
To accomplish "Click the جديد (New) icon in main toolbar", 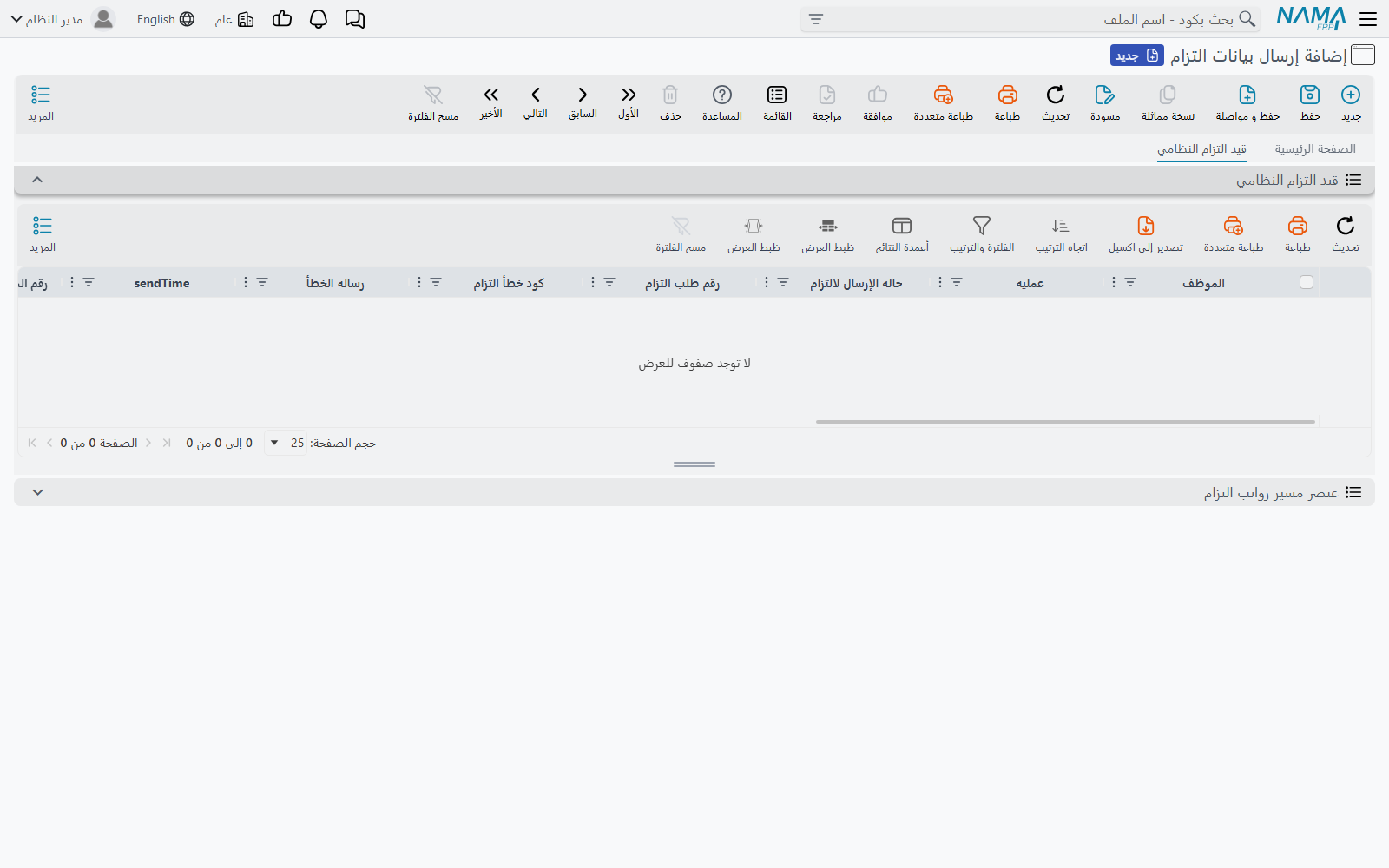I will (x=1351, y=95).
